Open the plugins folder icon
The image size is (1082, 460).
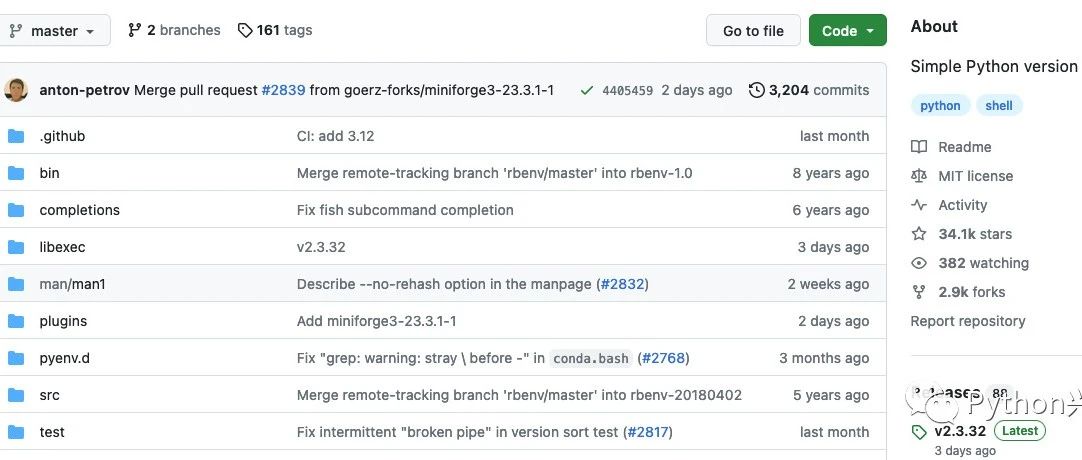pos(16,321)
